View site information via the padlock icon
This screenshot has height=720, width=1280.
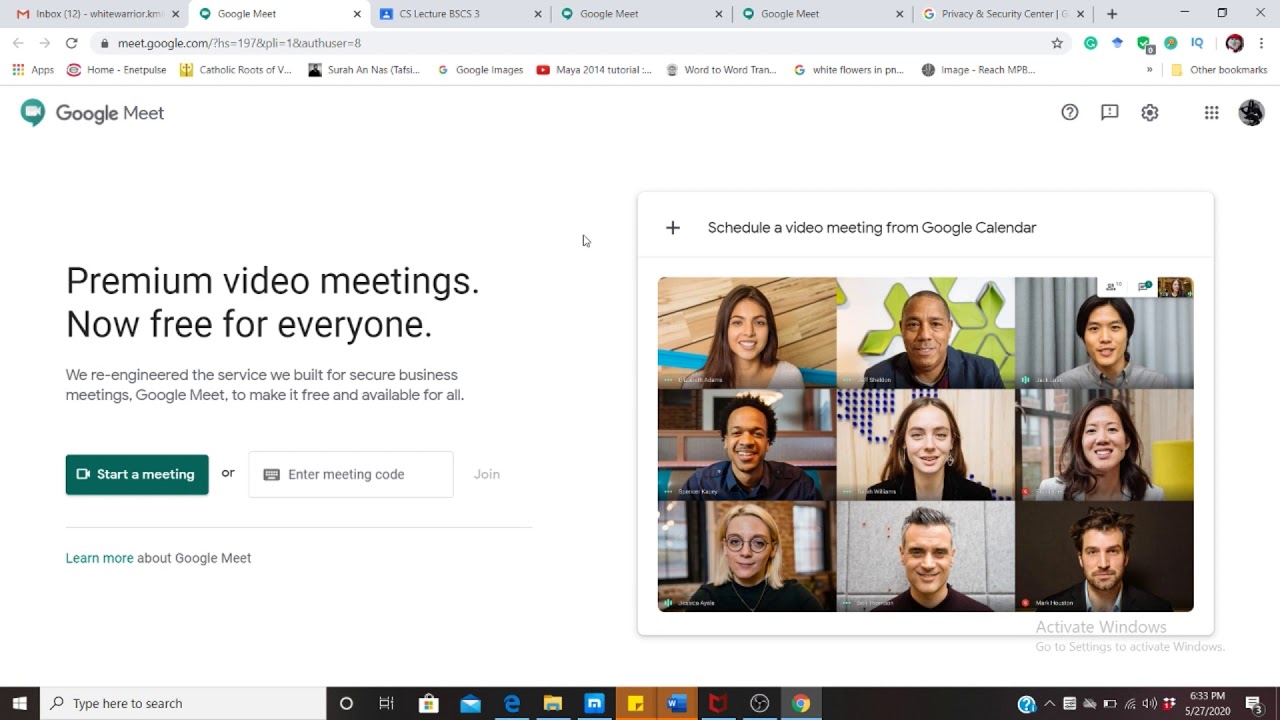coord(104,43)
